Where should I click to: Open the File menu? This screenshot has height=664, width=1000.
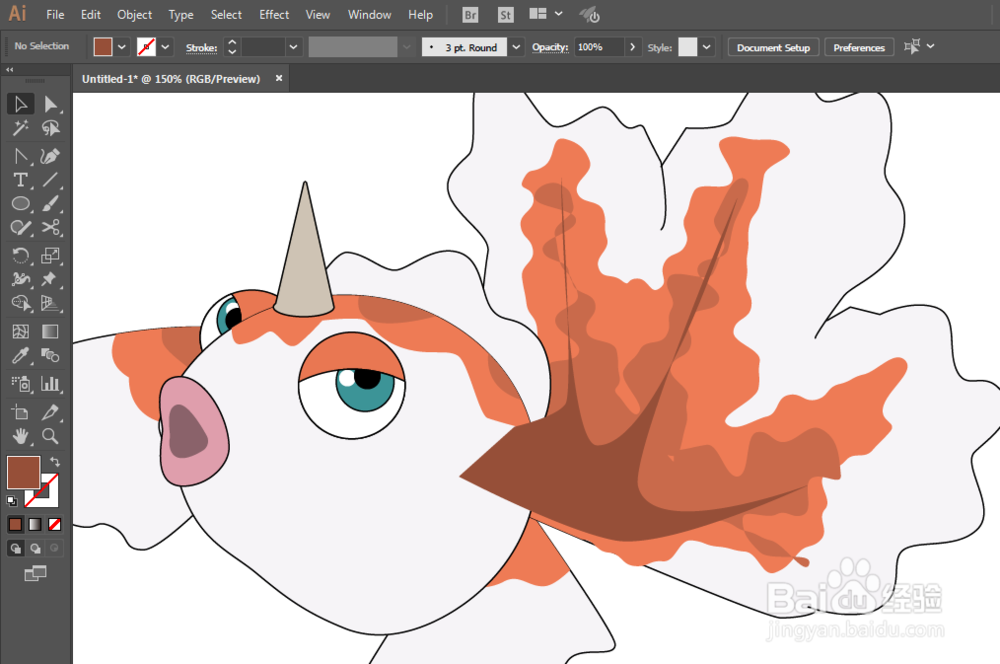point(55,15)
